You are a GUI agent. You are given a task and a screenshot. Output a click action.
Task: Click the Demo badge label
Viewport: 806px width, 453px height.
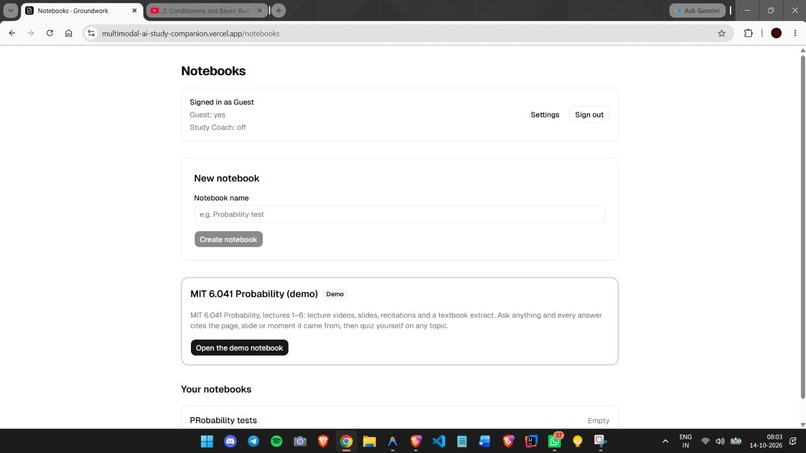[335, 294]
